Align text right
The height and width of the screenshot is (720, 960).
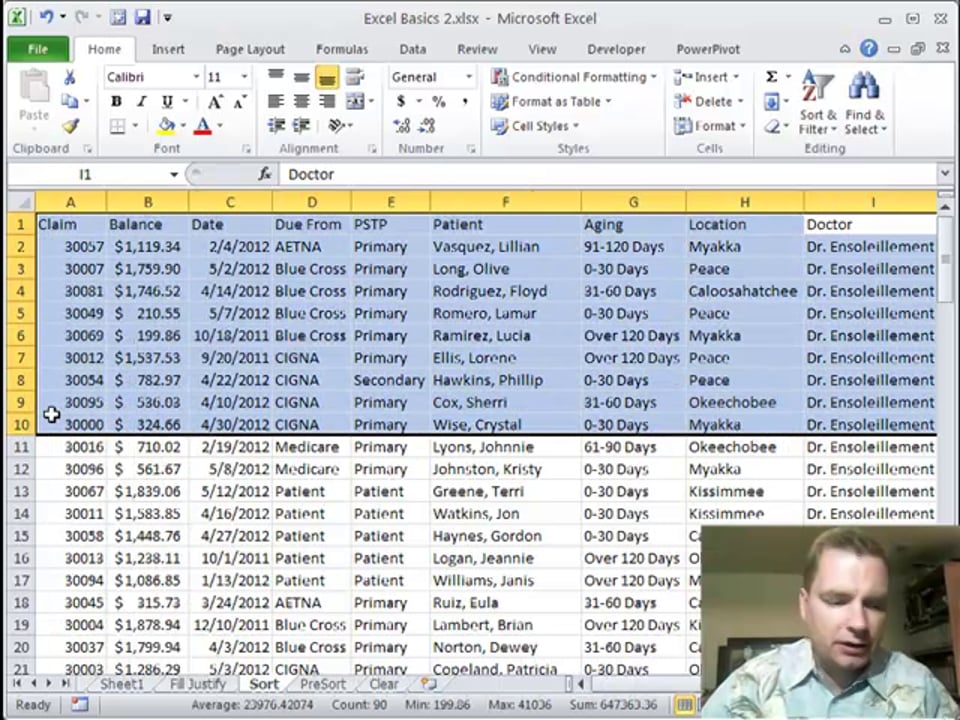click(327, 102)
